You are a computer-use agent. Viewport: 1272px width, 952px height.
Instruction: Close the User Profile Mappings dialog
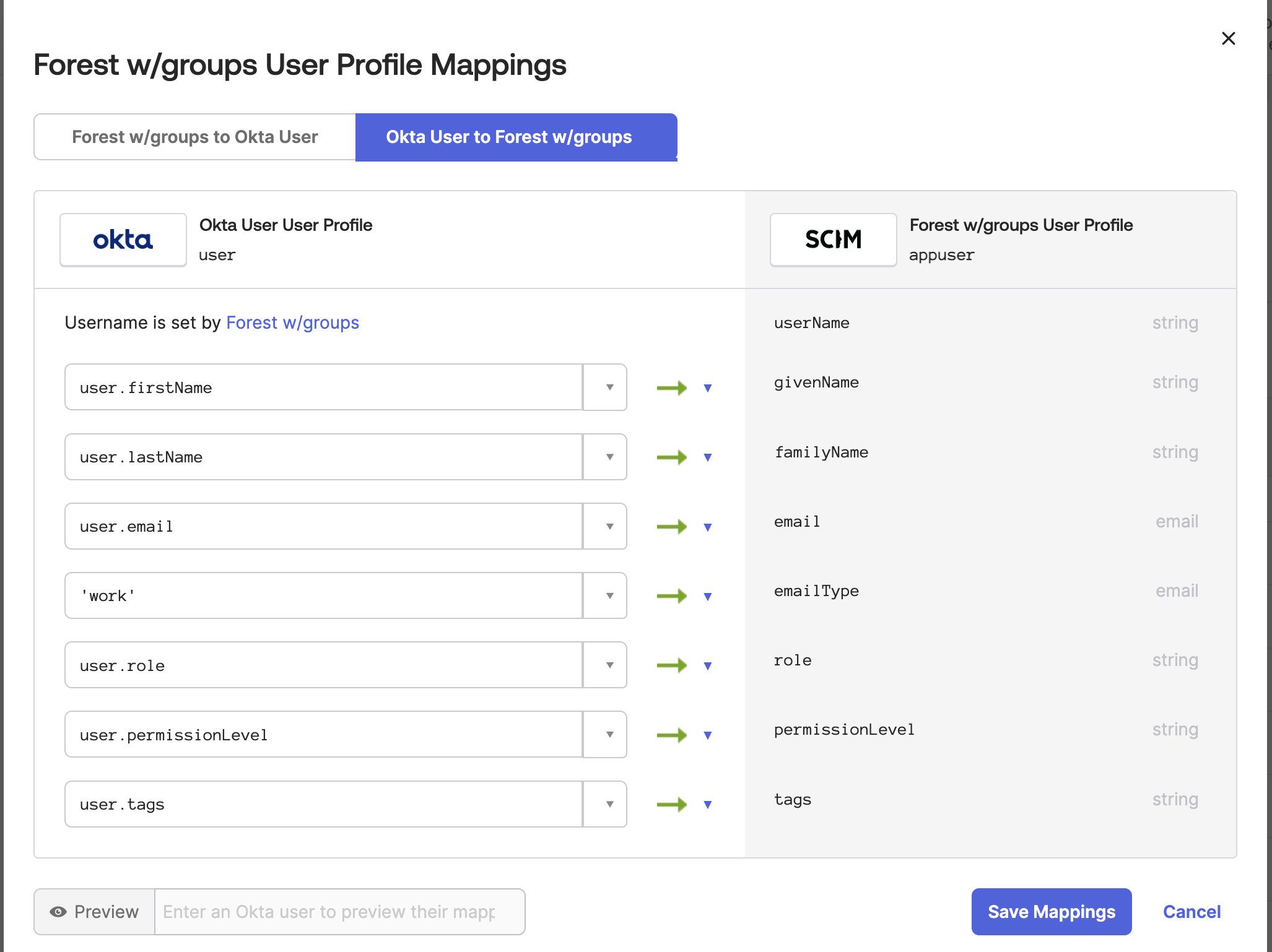1228,38
